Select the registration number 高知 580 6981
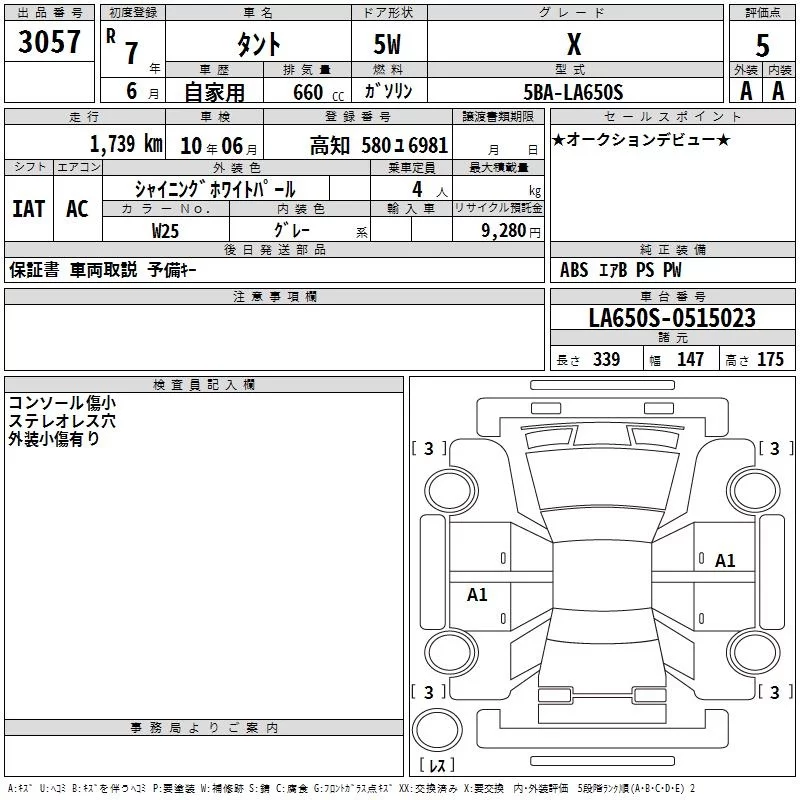The width and height of the screenshot is (800, 800). point(379,145)
